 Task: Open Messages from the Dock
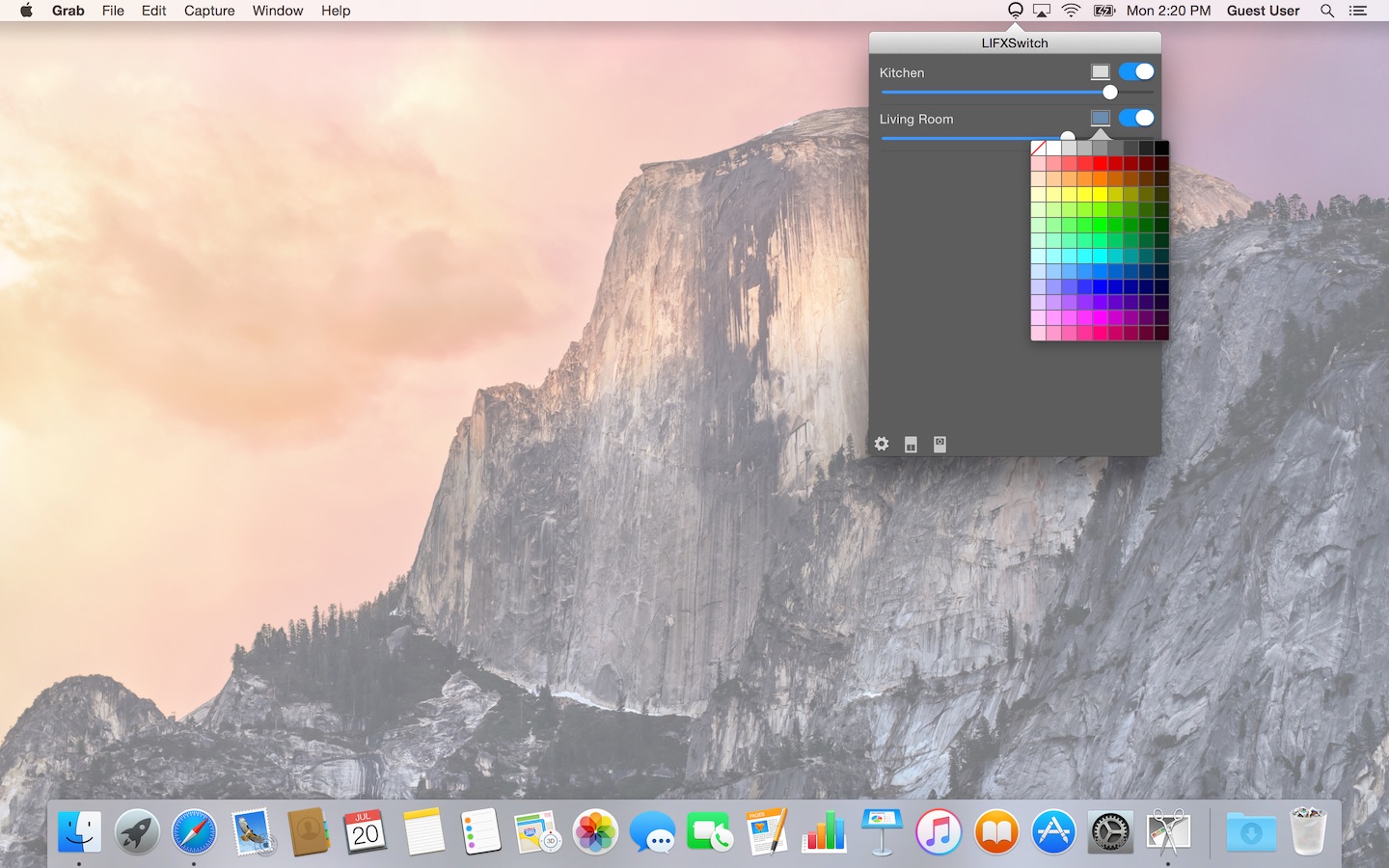point(653,831)
